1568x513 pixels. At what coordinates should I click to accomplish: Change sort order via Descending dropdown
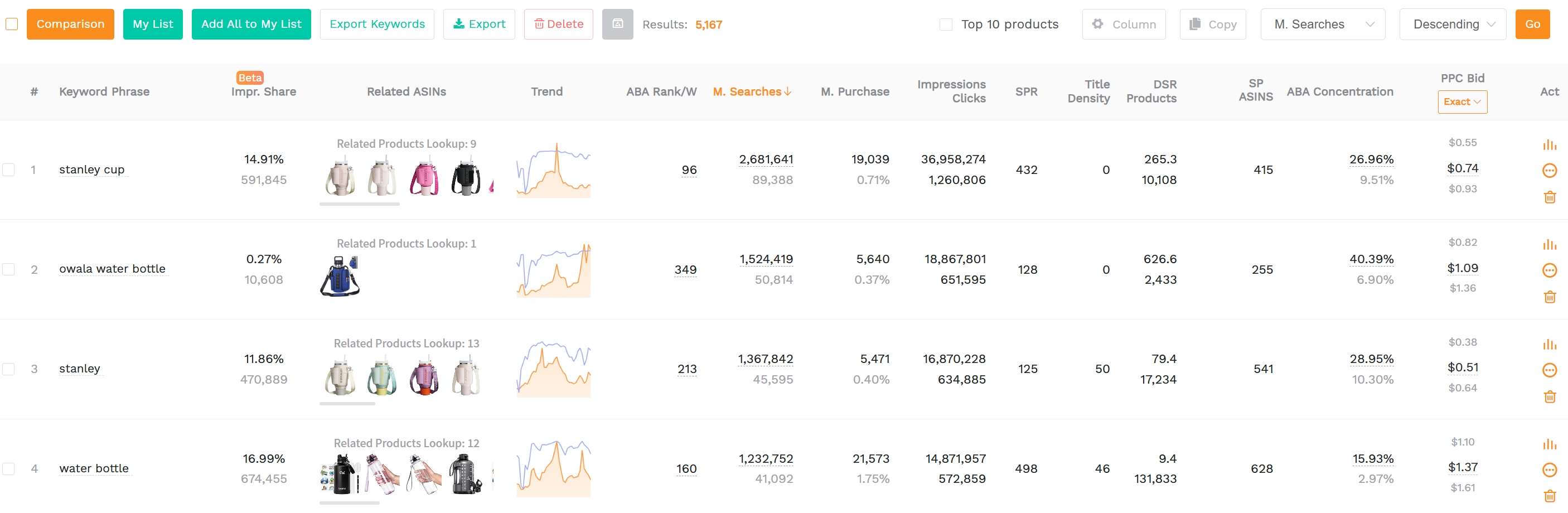(x=1453, y=25)
